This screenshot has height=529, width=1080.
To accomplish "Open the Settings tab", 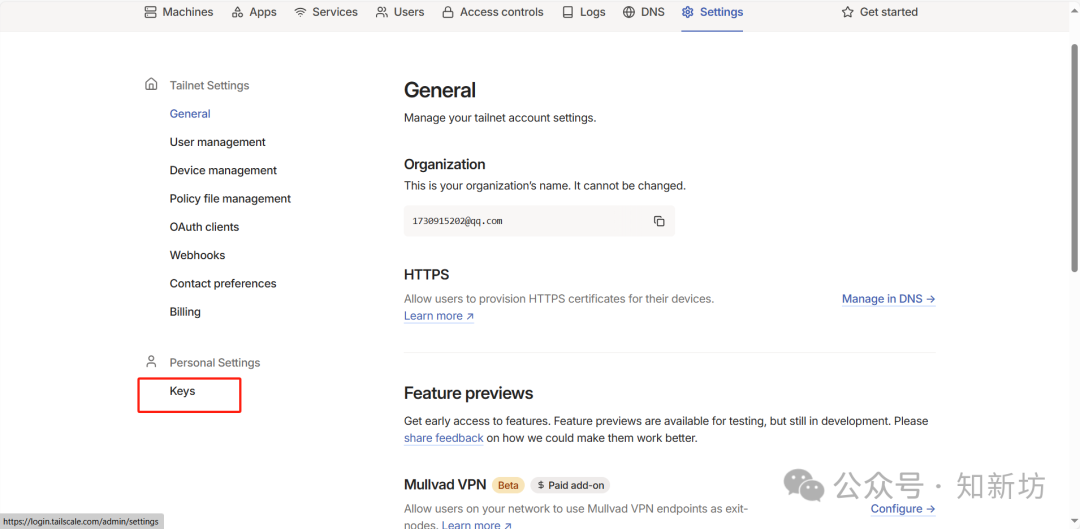I will pos(712,12).
